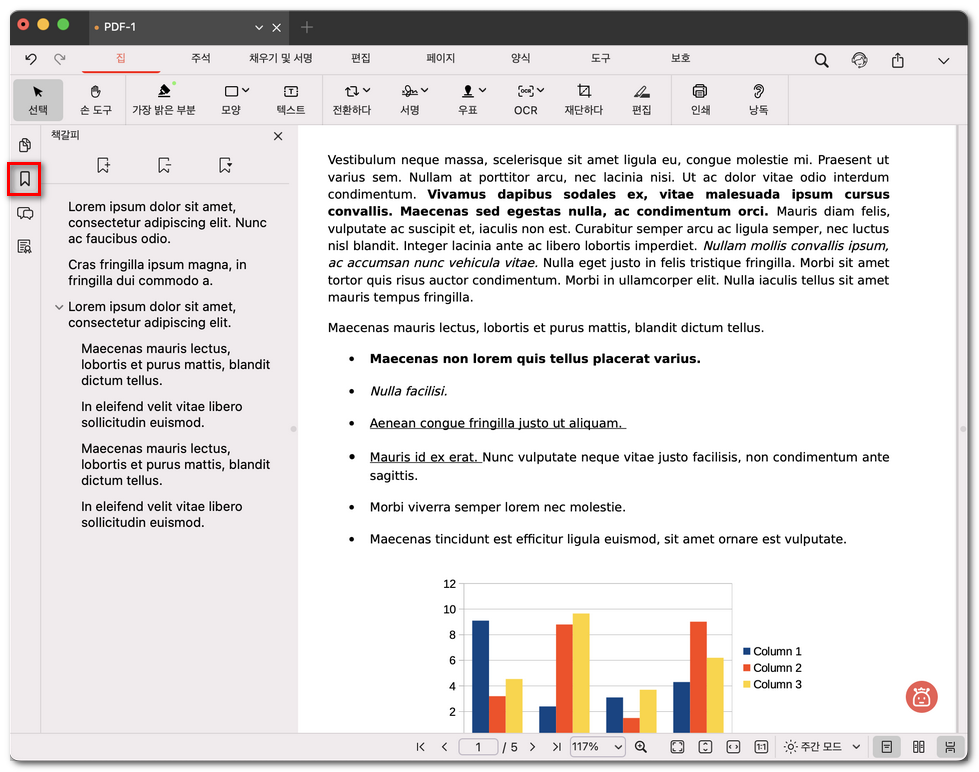This screenshot has height=772, width=979.
Task: Open the protect (보호) tab
Action: [680, 59]
